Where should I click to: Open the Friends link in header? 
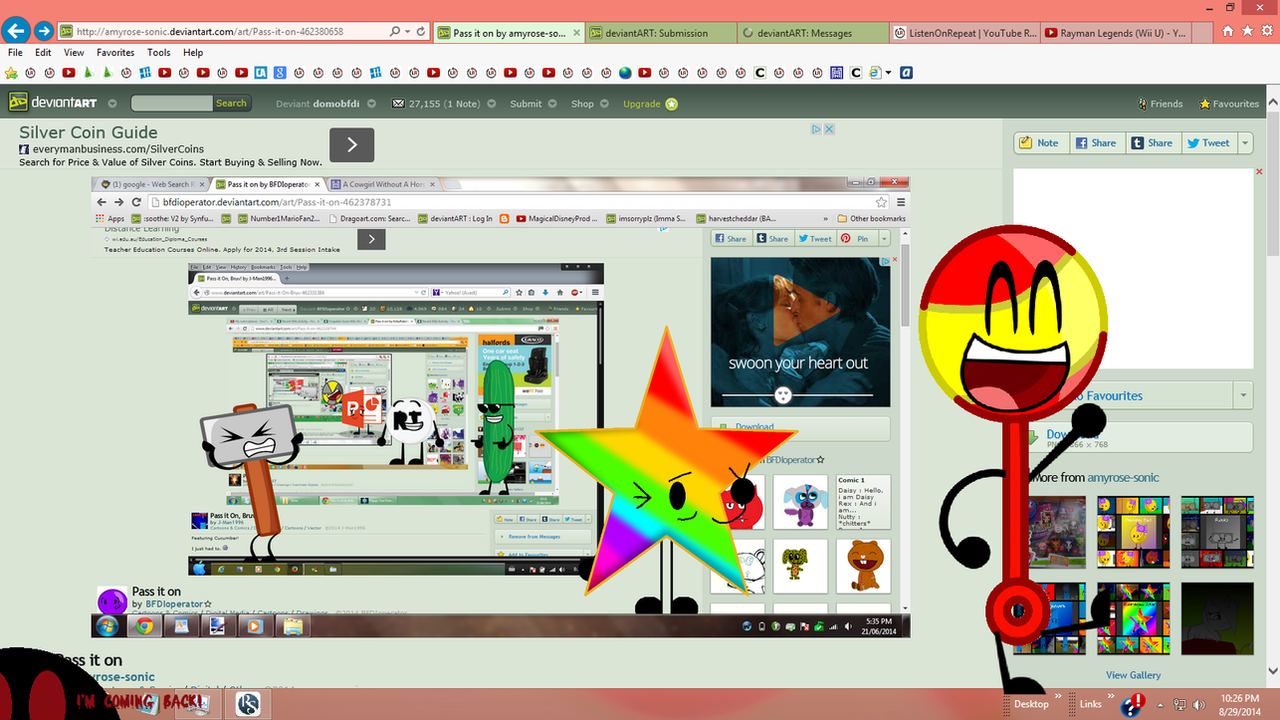click(1160, 104)
